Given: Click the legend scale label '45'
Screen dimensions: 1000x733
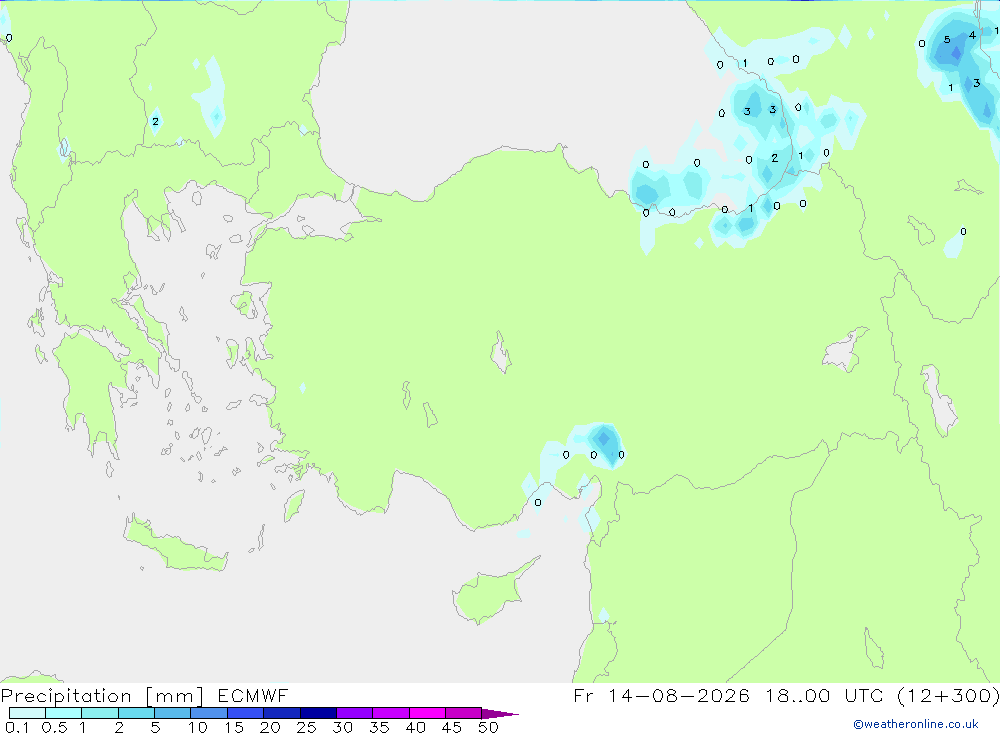Looking at the screenshot, I should [452, 727].
